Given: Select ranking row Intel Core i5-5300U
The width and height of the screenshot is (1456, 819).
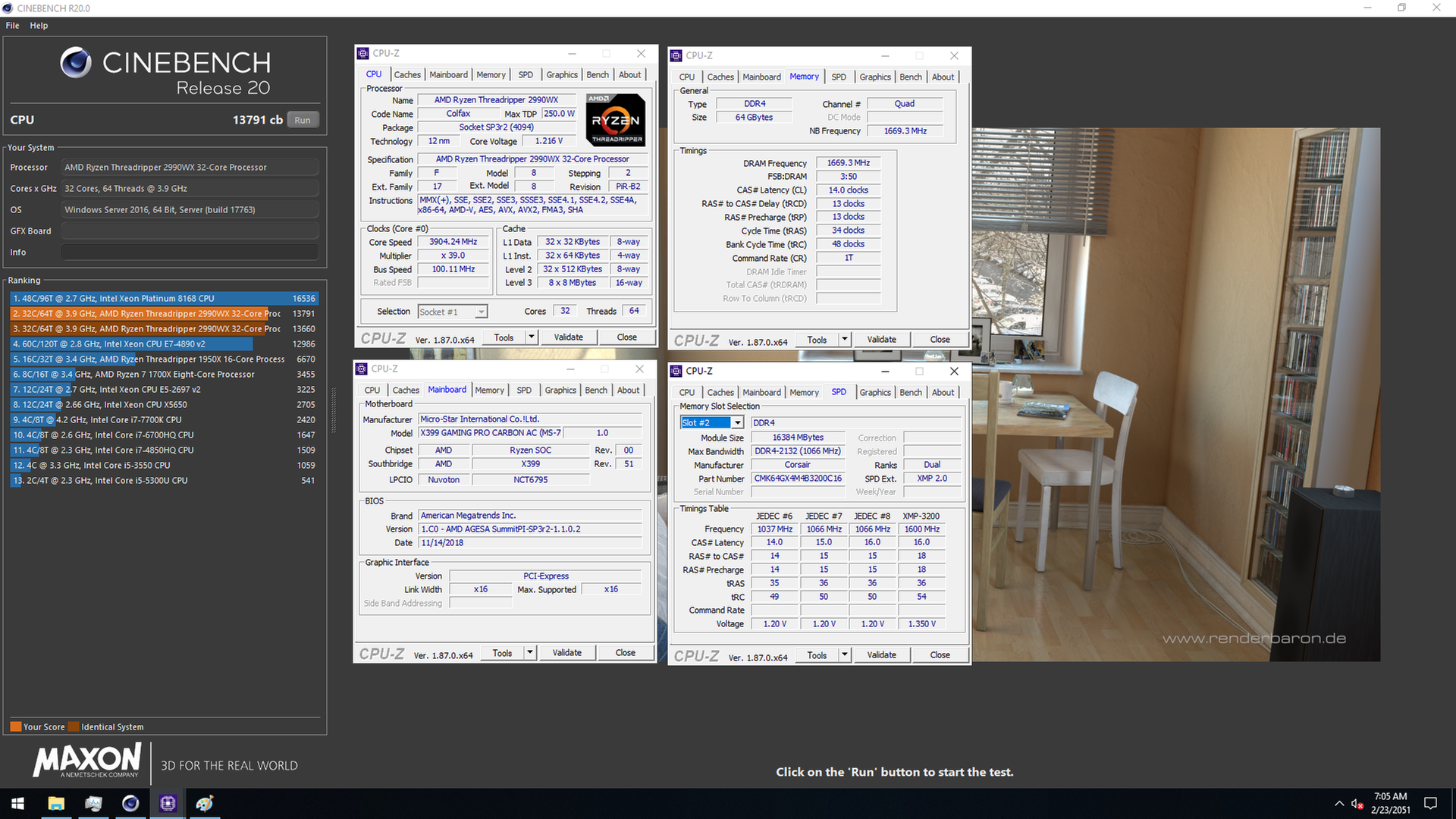Looking at the screenshot, I should coord(164,481).
